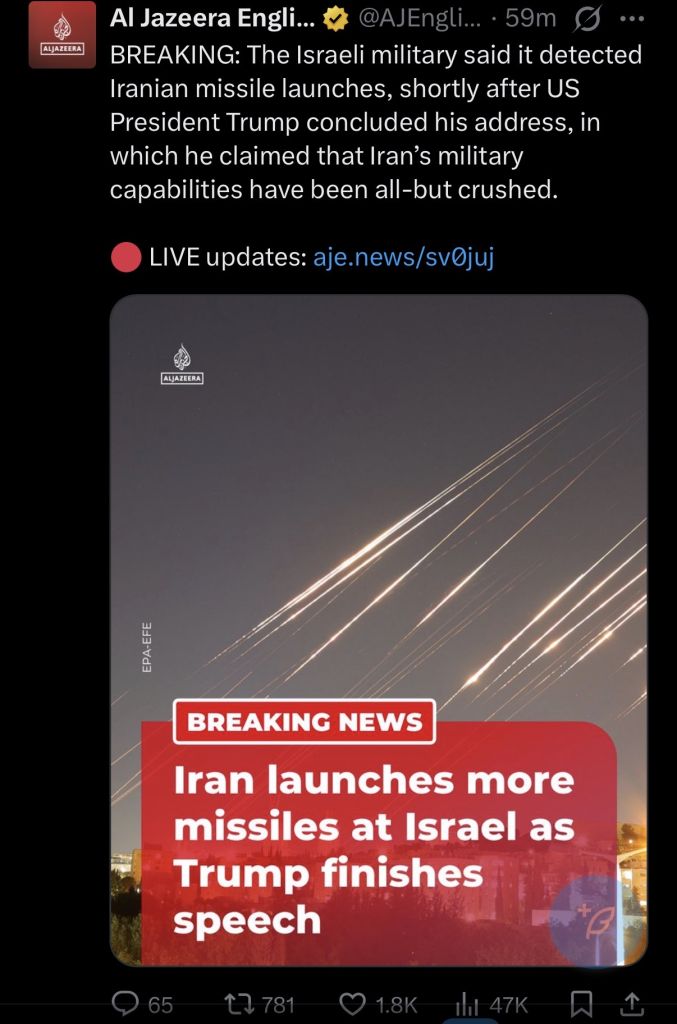Screen dimensions: 677x1024
Task: Click the Grok slashed-circle icon
Action: [587, 20]
